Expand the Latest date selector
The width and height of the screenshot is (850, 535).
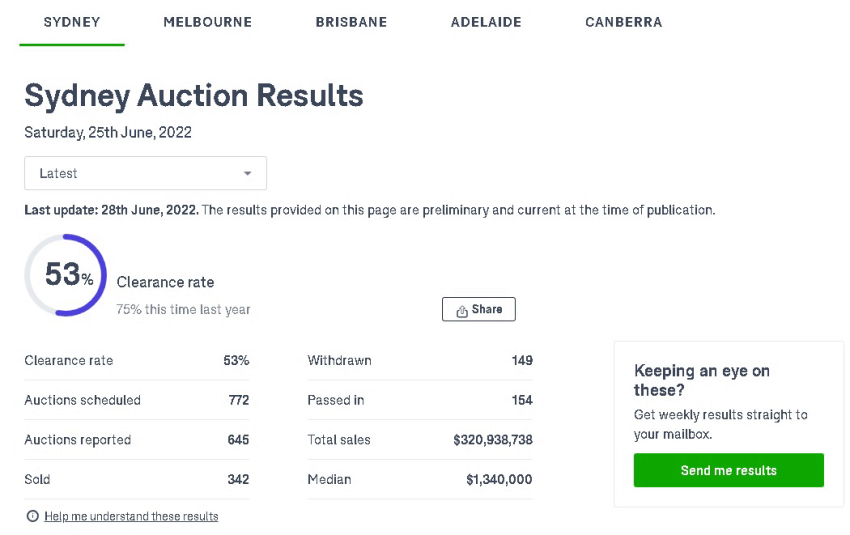tap(145, 173)
